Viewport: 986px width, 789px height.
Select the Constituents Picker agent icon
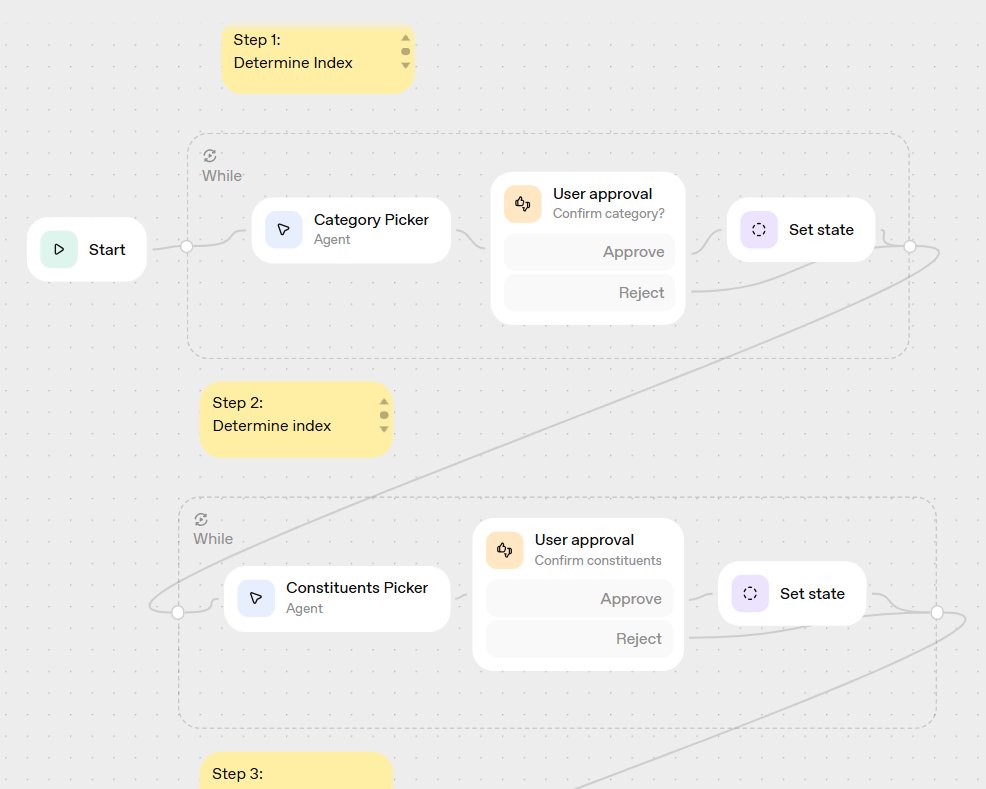(x=256, y=599)
